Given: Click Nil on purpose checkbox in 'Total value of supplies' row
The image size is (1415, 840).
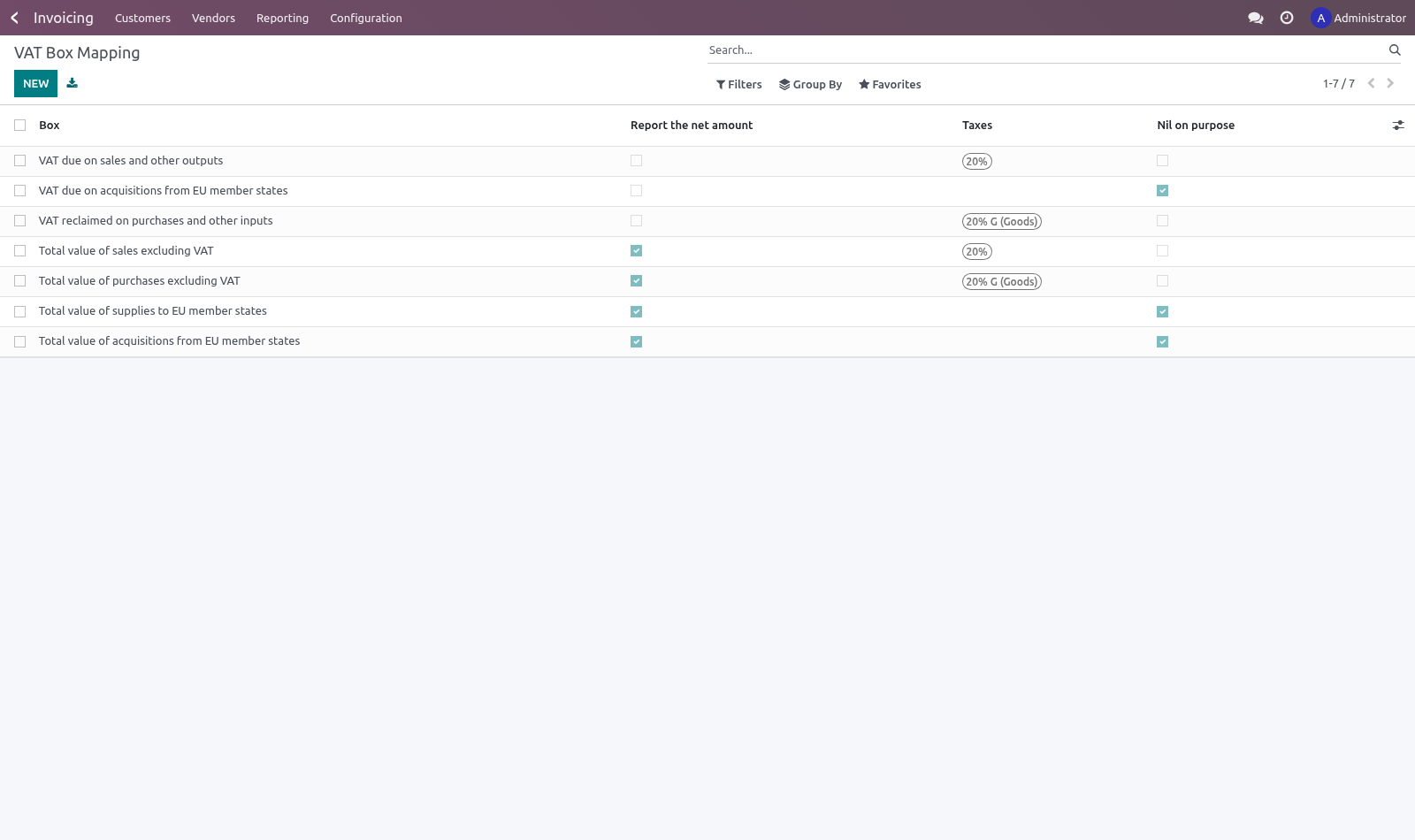Looking at the screenshot, I should 1162,311.
